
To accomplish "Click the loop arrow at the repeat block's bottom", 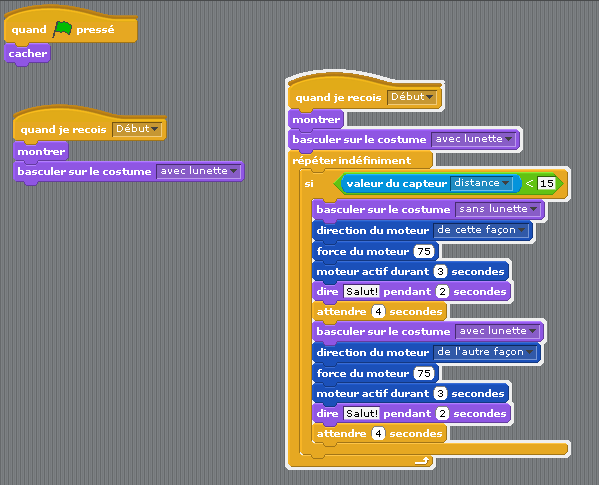I will pyautogui.click(x=422, y=461).
